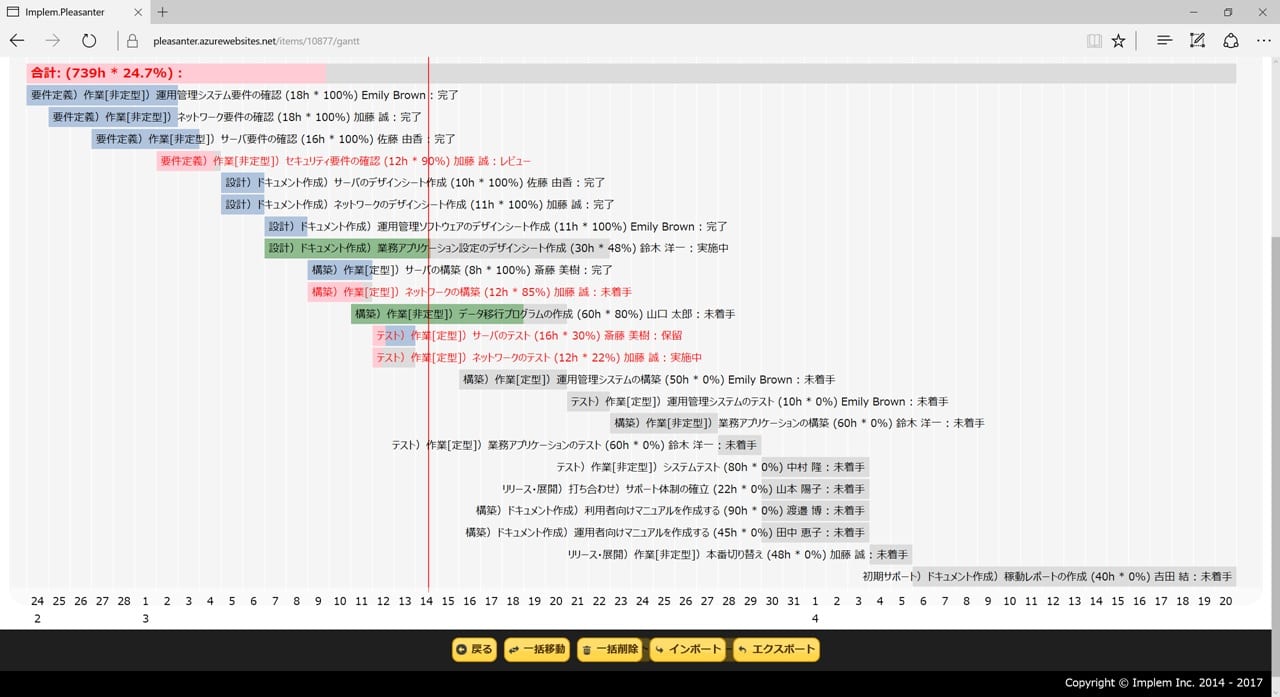
Task: Open the Hub lines icon
Action: pos(1164,41)
